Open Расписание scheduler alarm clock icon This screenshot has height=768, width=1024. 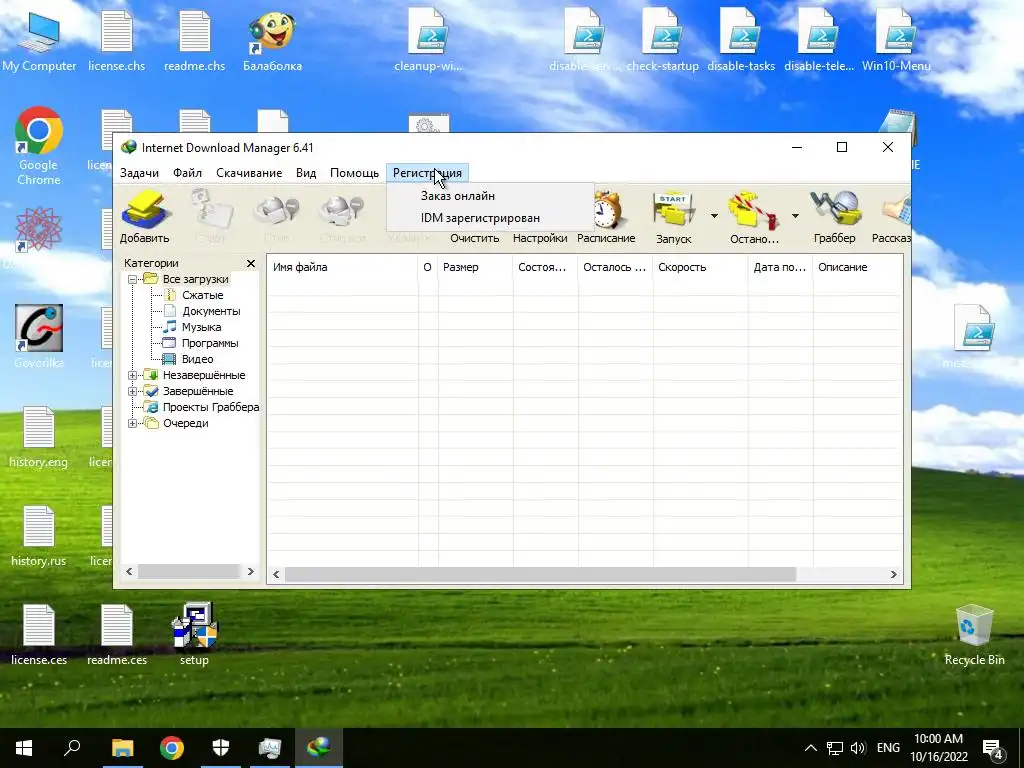click(607, 210)
